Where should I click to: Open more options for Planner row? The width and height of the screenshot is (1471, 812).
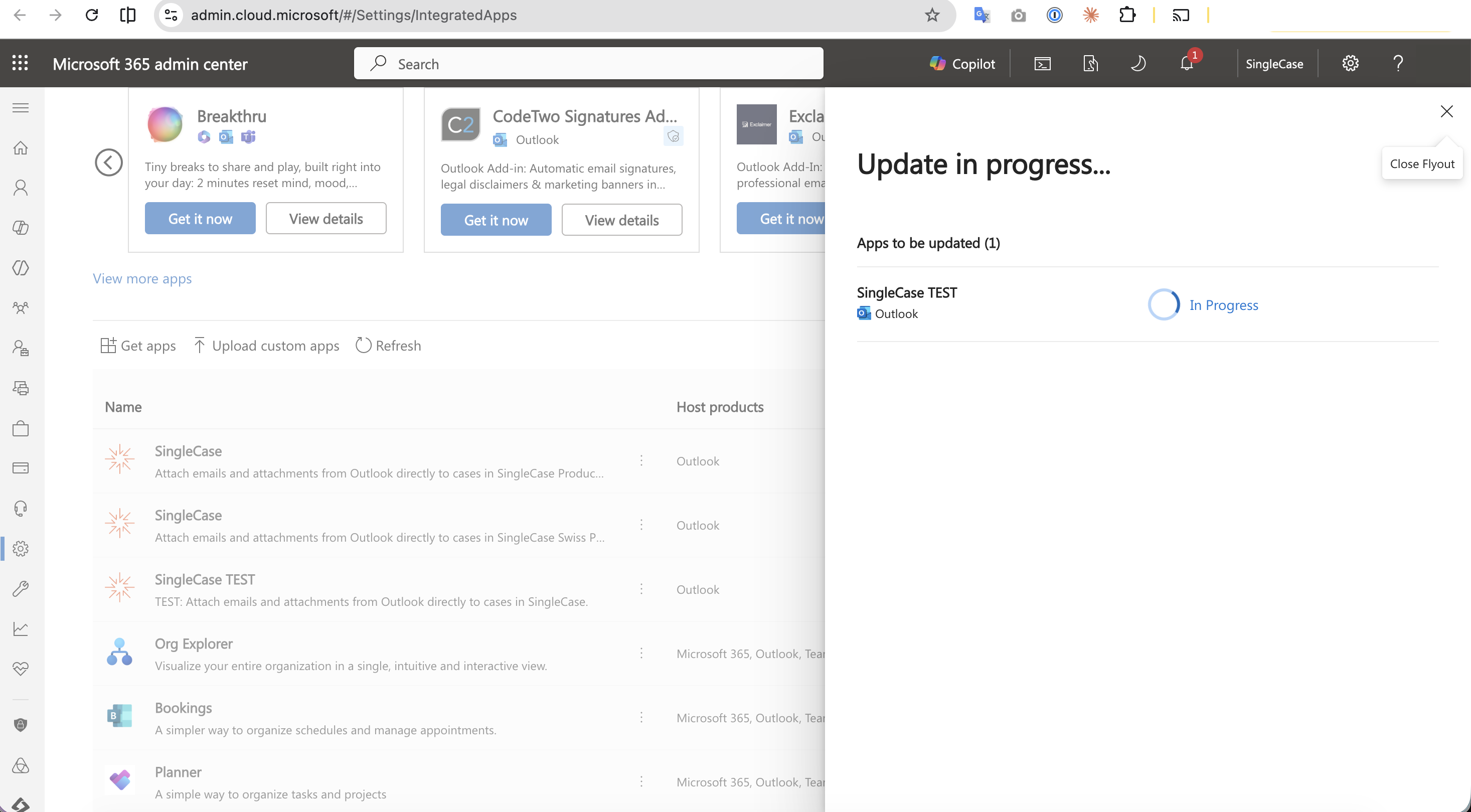point(641,781)
